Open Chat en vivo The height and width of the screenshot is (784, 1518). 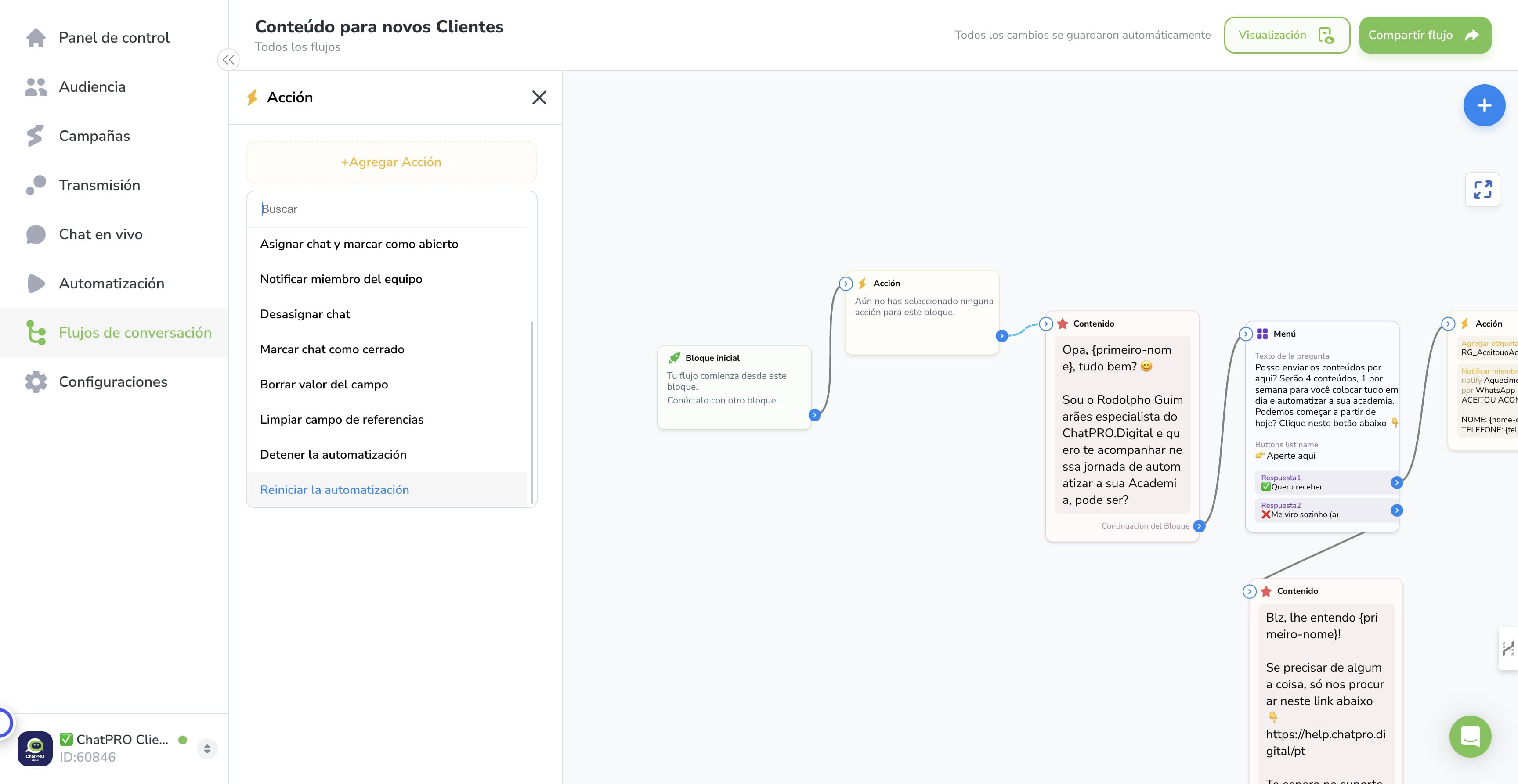point(114,234)
